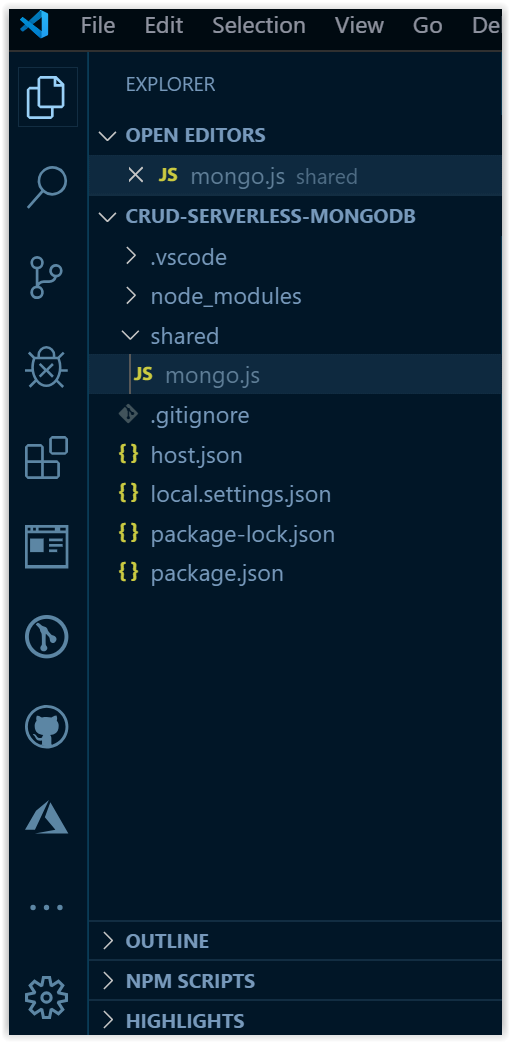Open the Git graph circle icon
The width and height of the screenshot is (510, 1043).
tap(47, 637)
